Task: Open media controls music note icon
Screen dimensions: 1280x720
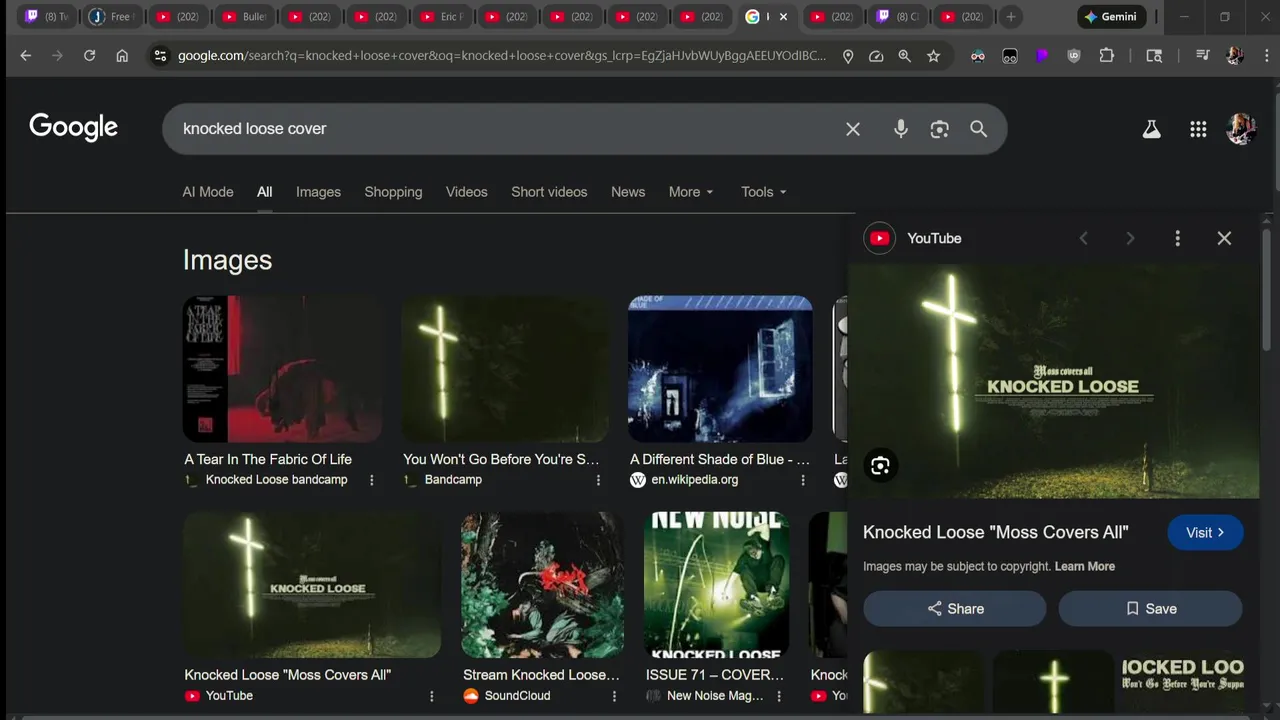Action: coord(1203,56)
